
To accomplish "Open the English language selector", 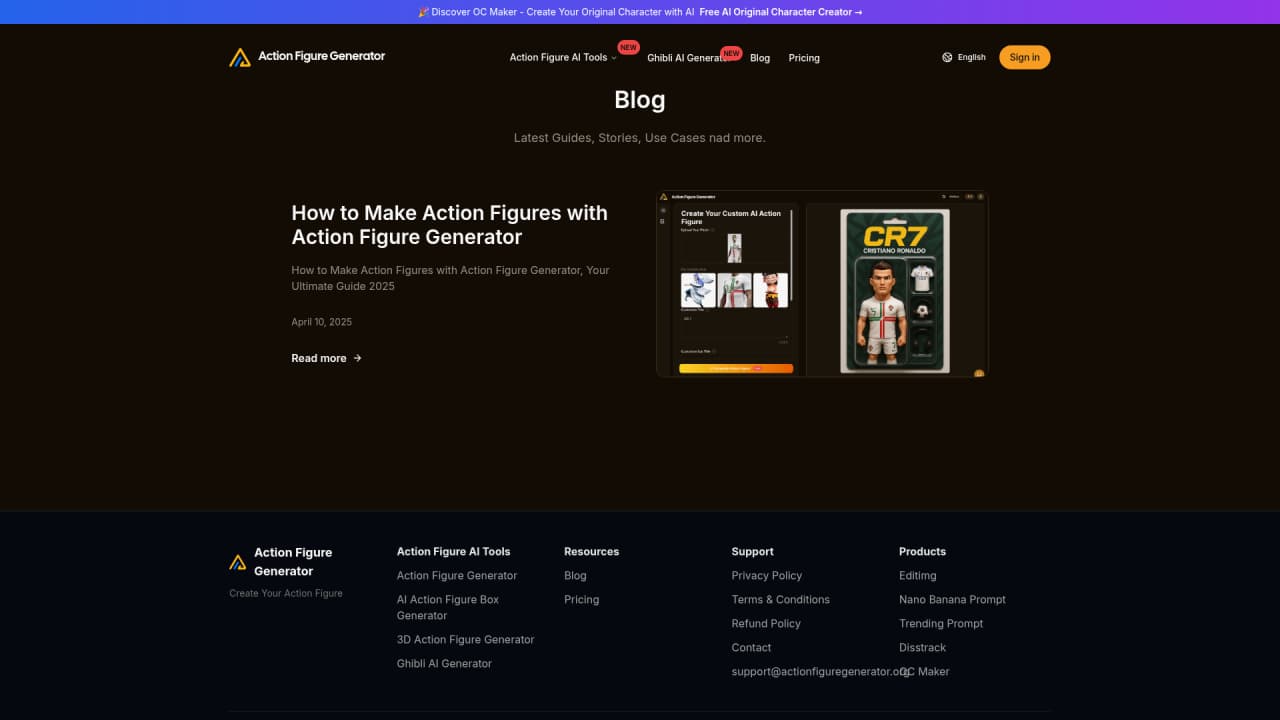I will 964,57.
